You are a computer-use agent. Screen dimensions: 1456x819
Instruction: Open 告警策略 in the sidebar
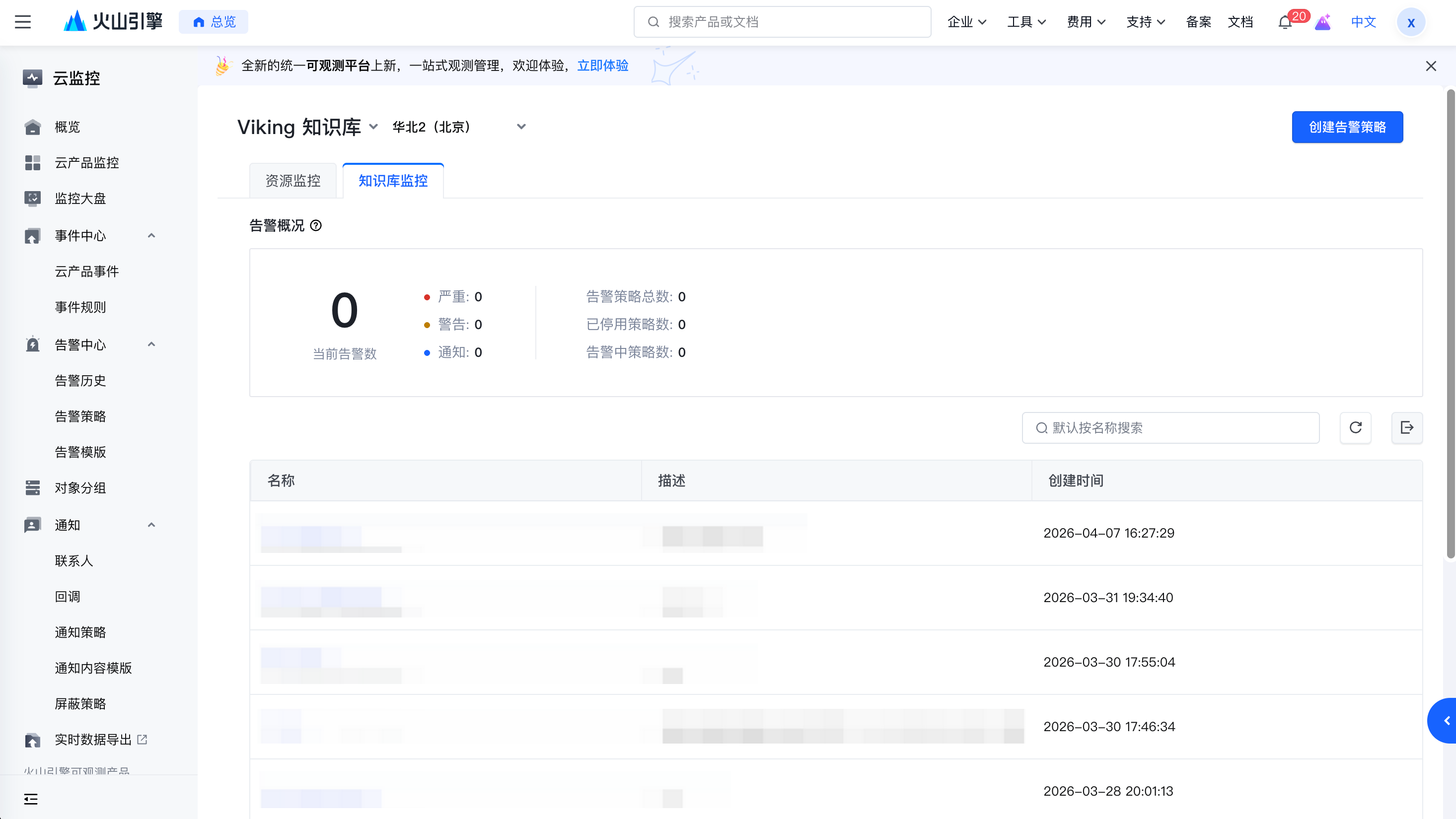point(80,416)
